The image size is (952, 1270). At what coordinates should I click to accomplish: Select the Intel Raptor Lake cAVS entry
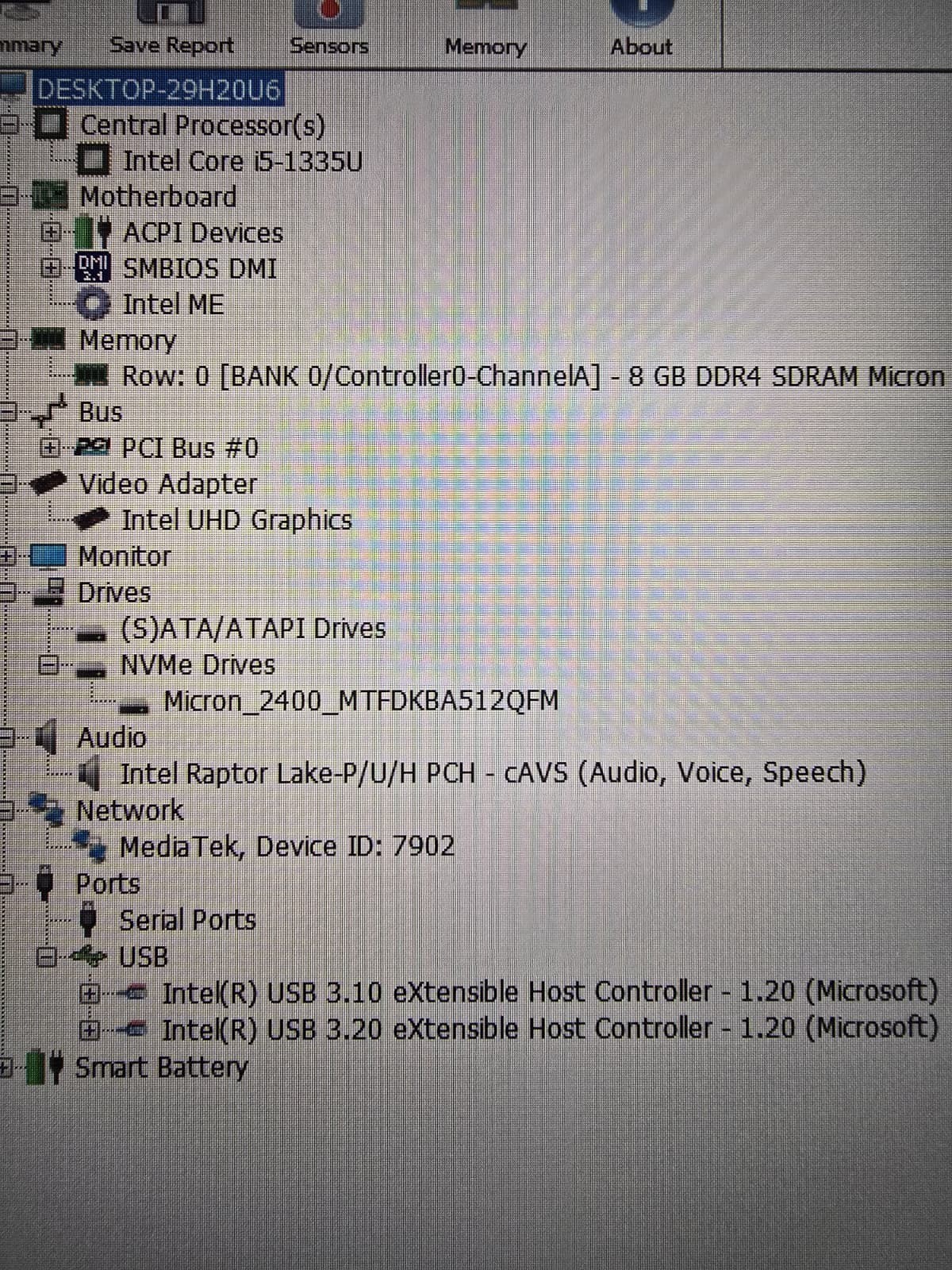(x=493, y=773)
